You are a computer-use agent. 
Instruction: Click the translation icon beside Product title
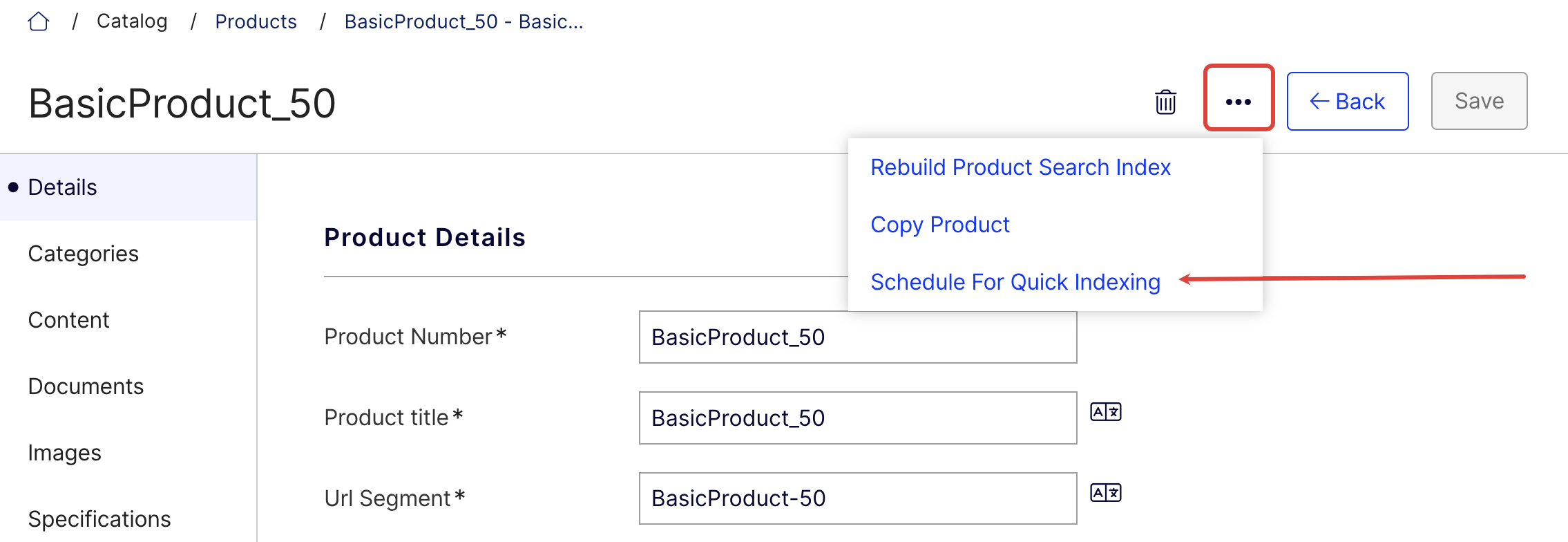click(1105, 411)
